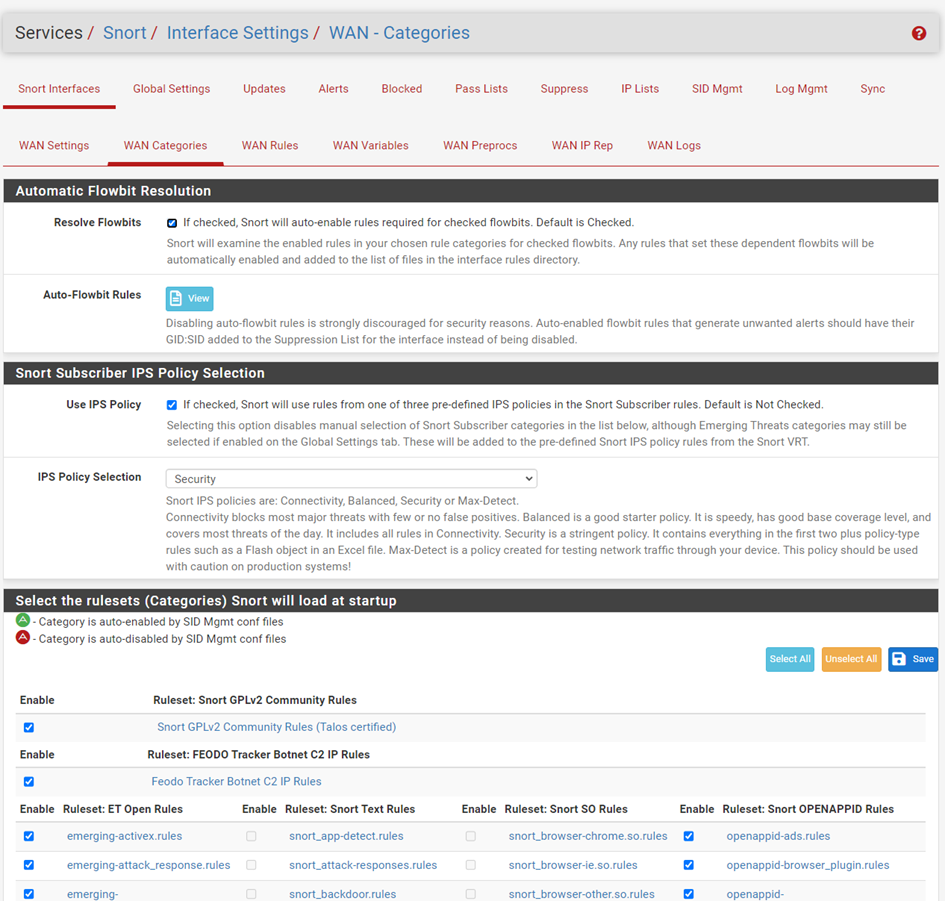The height and width of the screenshot is (901, 945).
Task: Uncheck the openappid-browser_plugin.rules checkbox
Action: click(689, 865)
